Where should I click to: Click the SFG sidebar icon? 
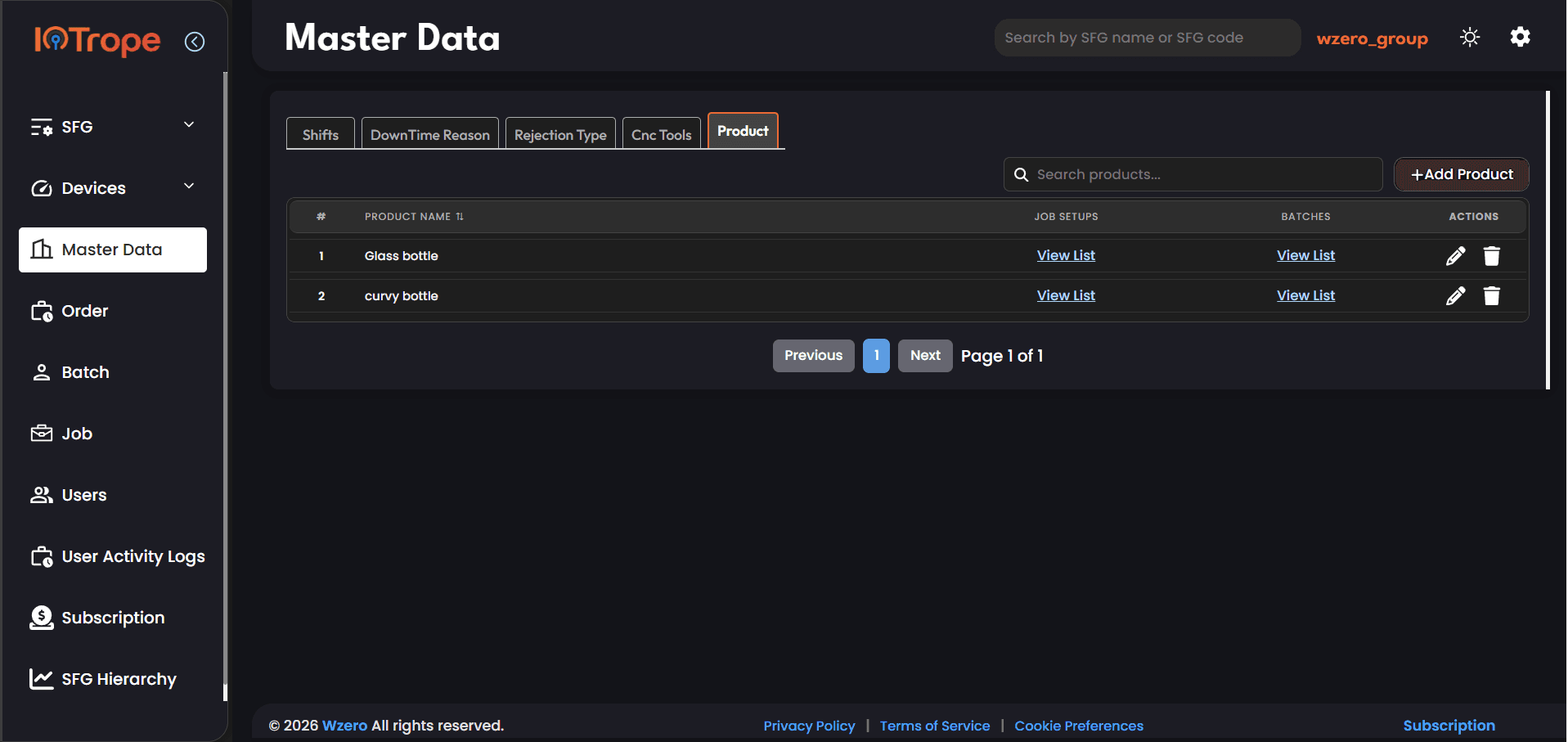click(42, 127)
